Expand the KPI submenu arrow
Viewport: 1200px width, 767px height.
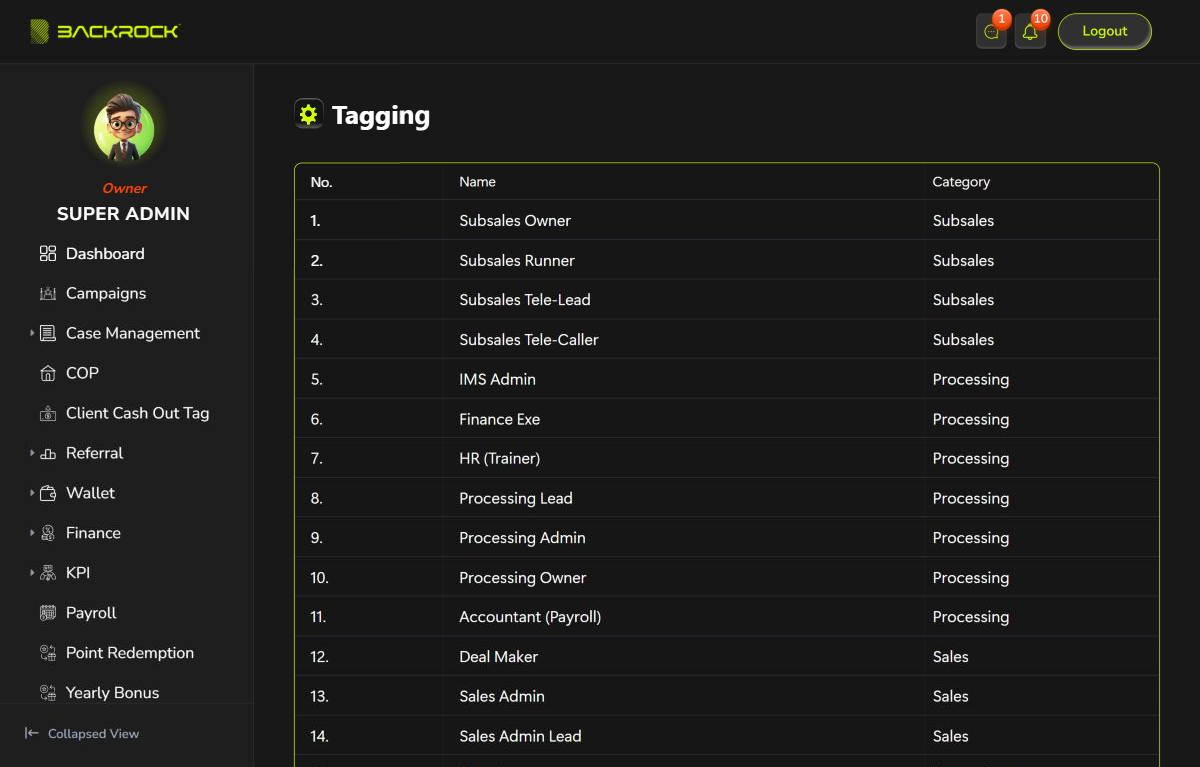(32, 573)
